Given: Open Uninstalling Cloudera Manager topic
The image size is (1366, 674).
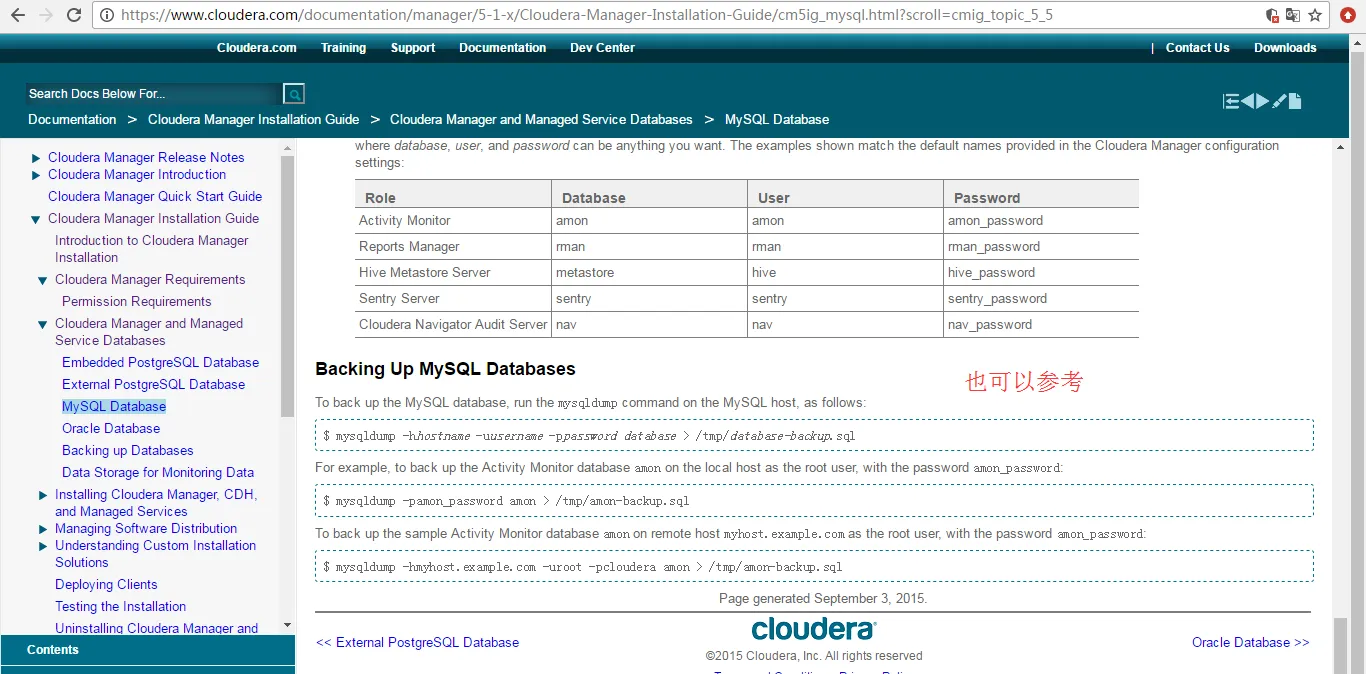Looking at the screenshot, I should pyautogui.click(x=156, y=628).
